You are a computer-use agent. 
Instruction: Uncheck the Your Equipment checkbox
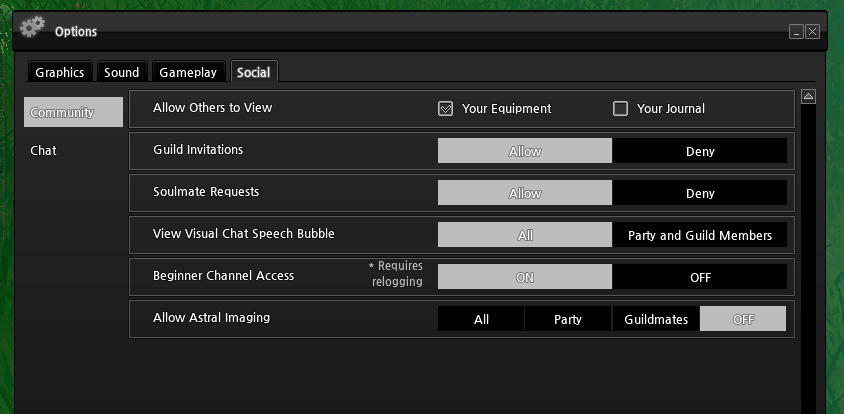point(446,109)
